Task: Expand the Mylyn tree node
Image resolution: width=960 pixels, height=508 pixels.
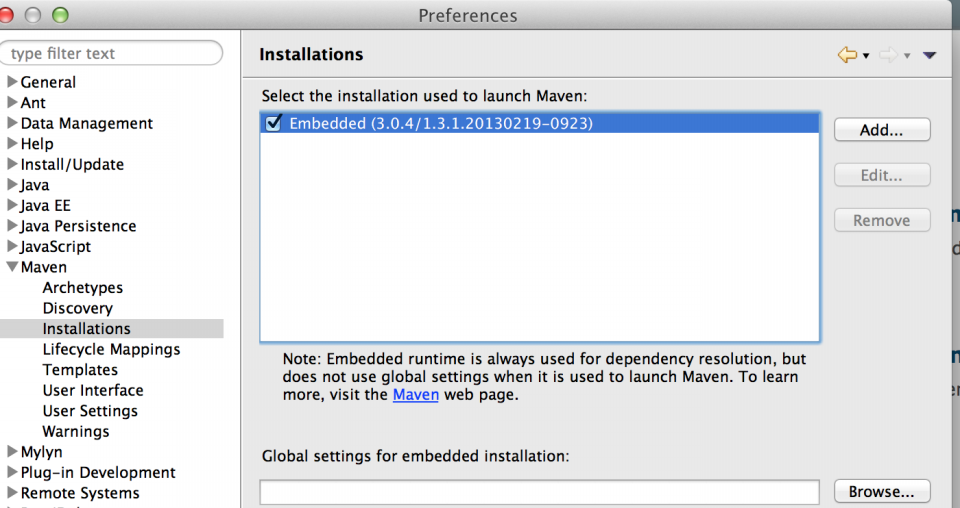Action: coord(12,452)
